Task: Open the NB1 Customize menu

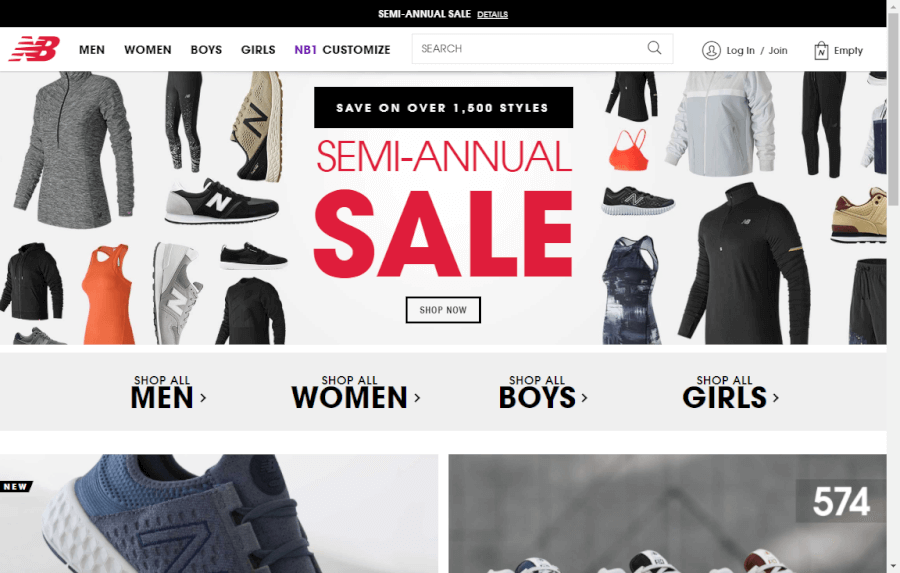Action: click(x=342, y=50)
